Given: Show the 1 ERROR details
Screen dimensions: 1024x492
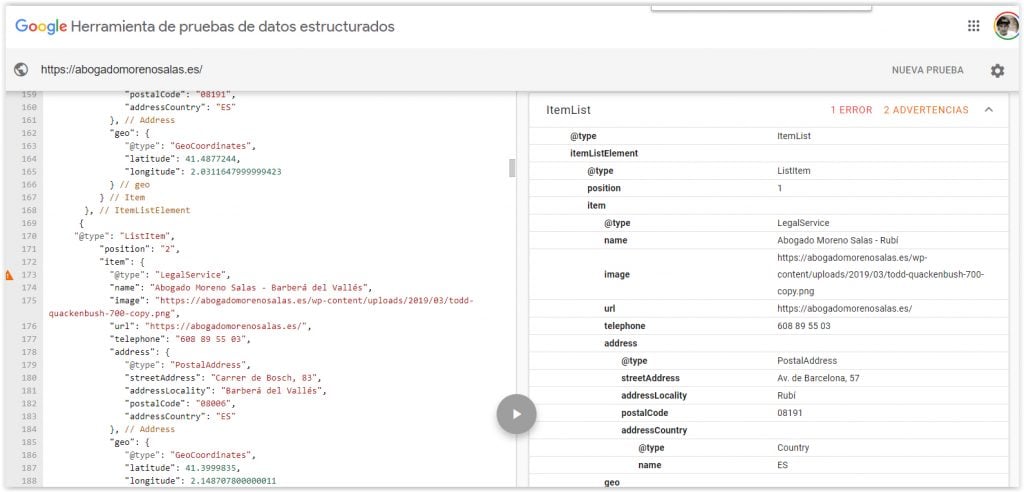Looking at the screenshot, I should tap(851, 110).
